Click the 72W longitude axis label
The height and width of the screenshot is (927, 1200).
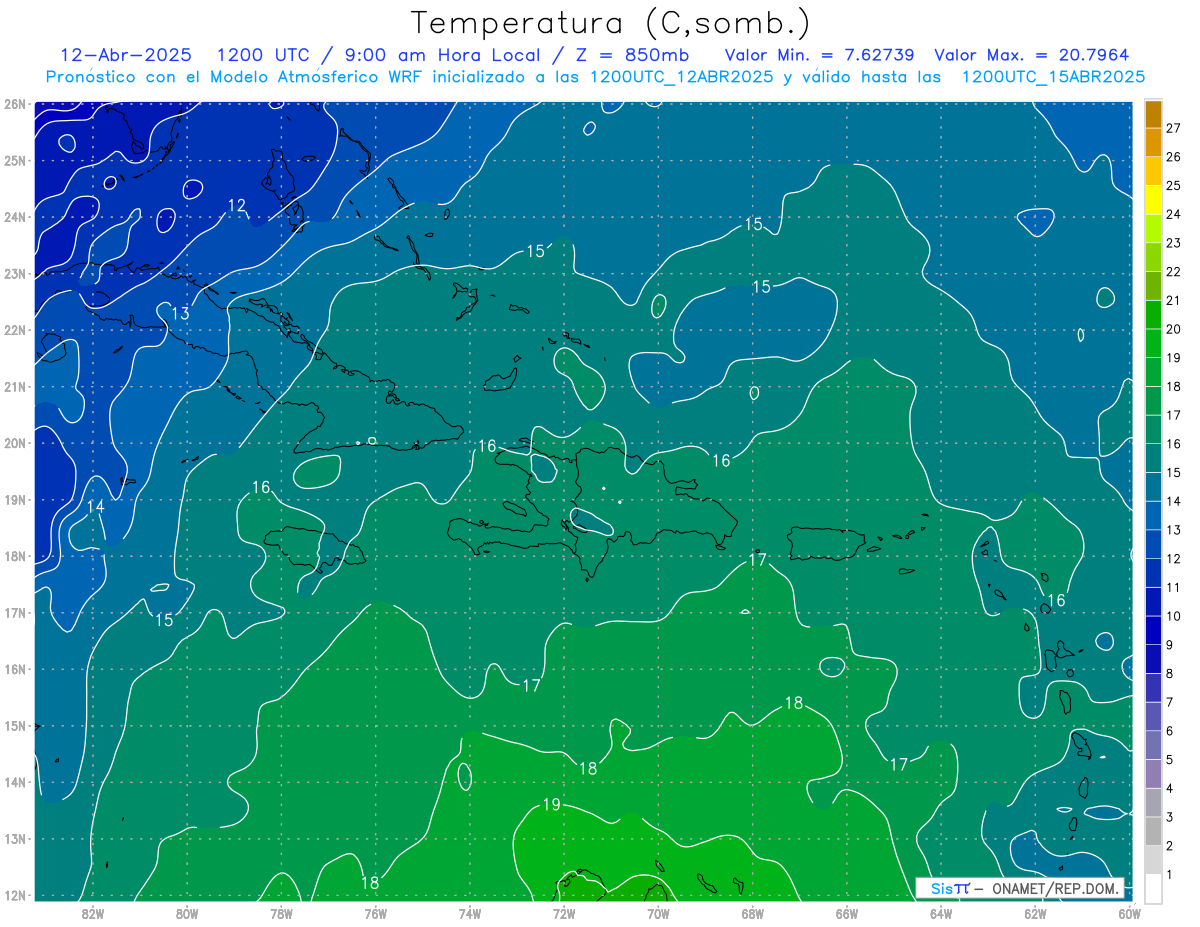pyautogui.click(x=564, y=912)
